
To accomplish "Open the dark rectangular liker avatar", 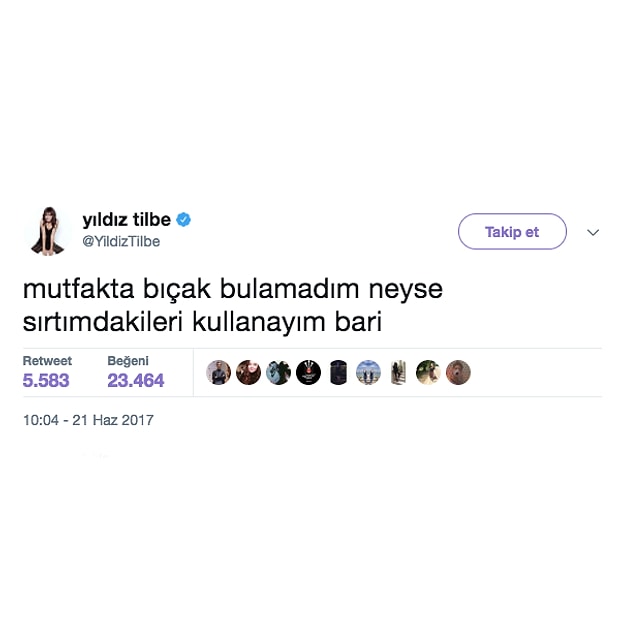I will point(338,372).
